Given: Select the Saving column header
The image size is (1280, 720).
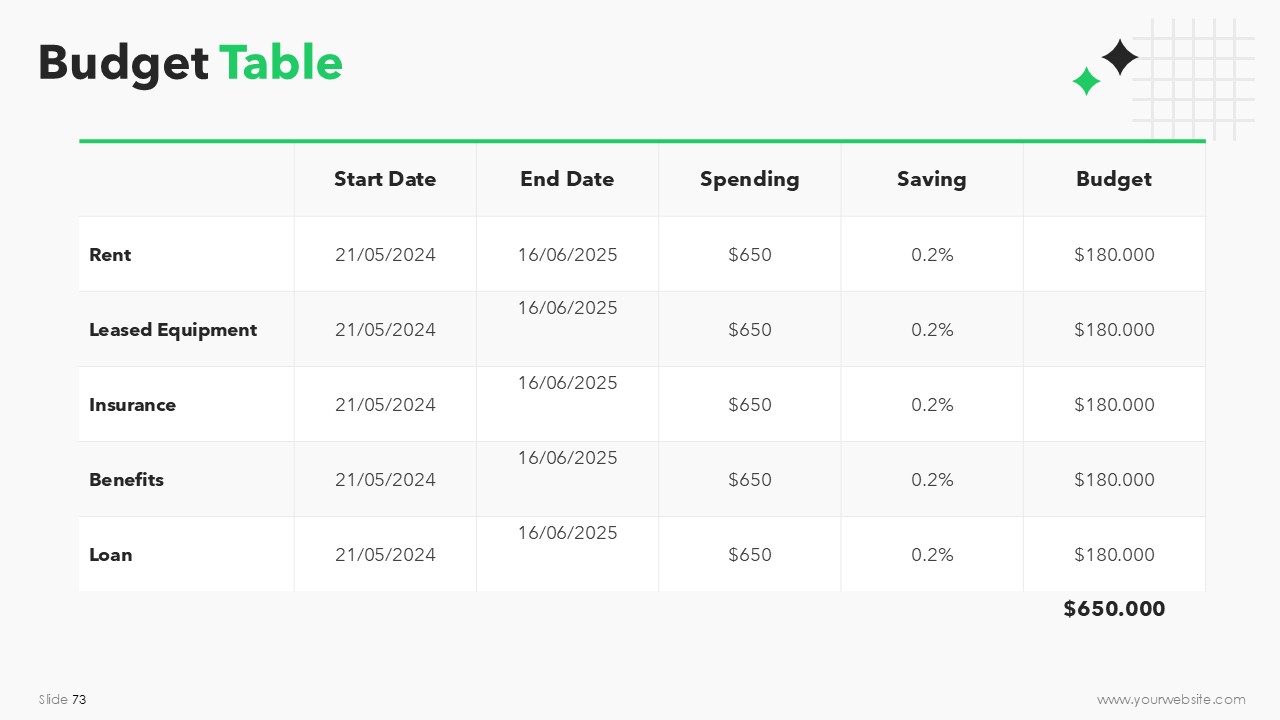Looking at the screenshot, I should click(x=932, y=179).
